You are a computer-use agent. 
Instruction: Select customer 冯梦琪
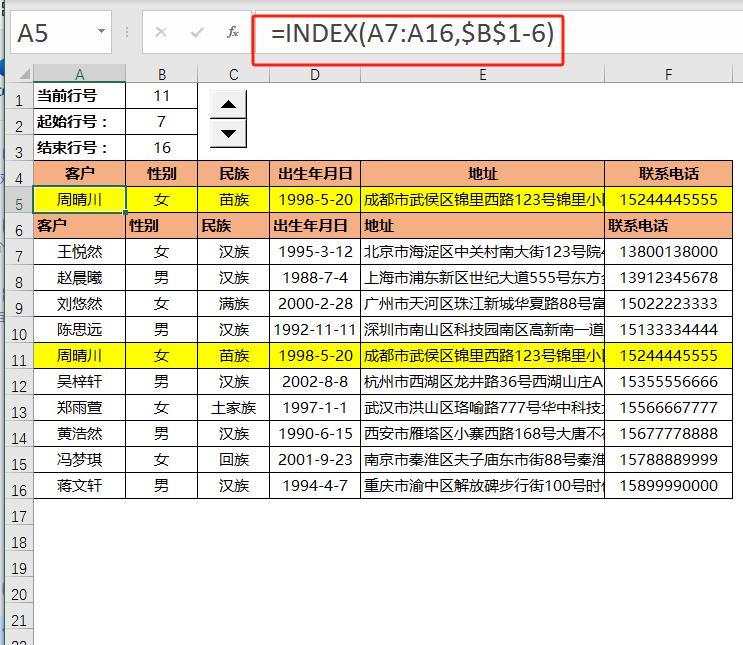80,460
